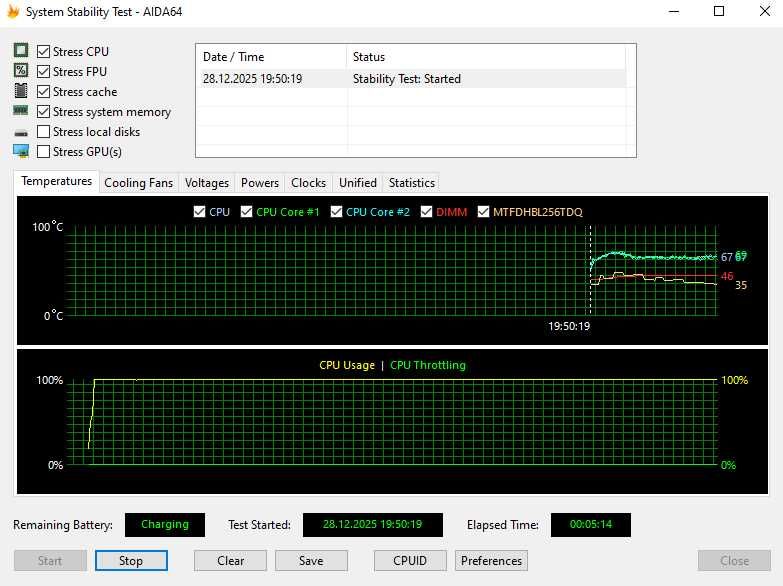
Task: Click the cache chip icon beside Stress cache
Action: [21, 90]
